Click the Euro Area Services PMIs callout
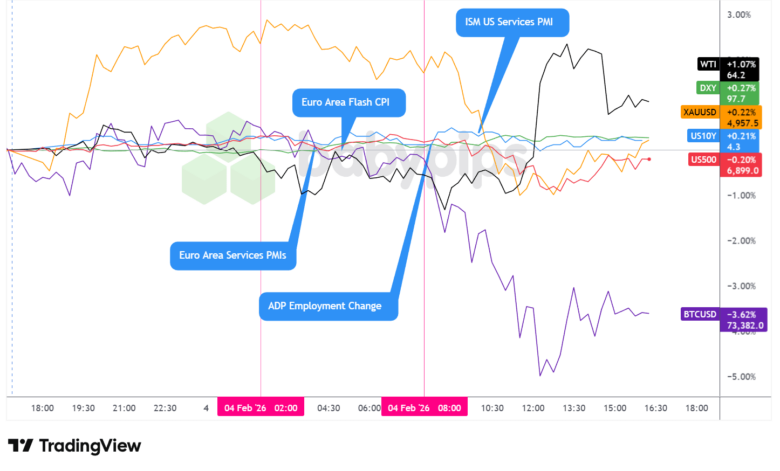This screenshot has width=780, height=471. tap(225, 256)
